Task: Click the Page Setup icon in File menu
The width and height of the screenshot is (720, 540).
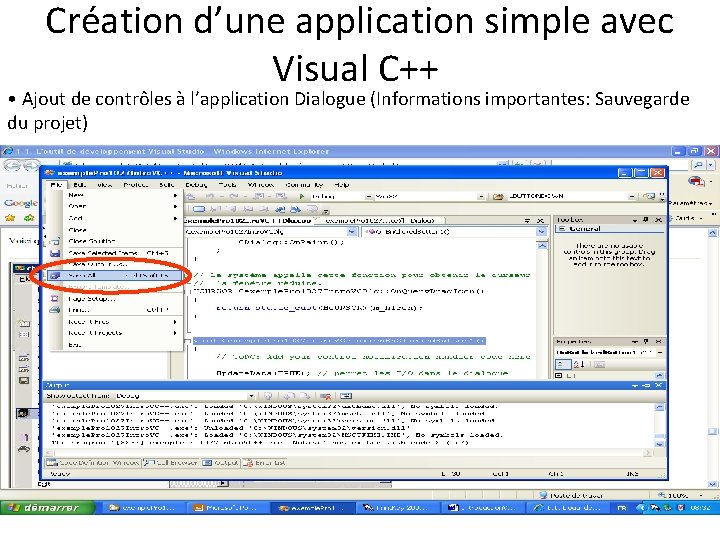Action: (x=55, y=298)
